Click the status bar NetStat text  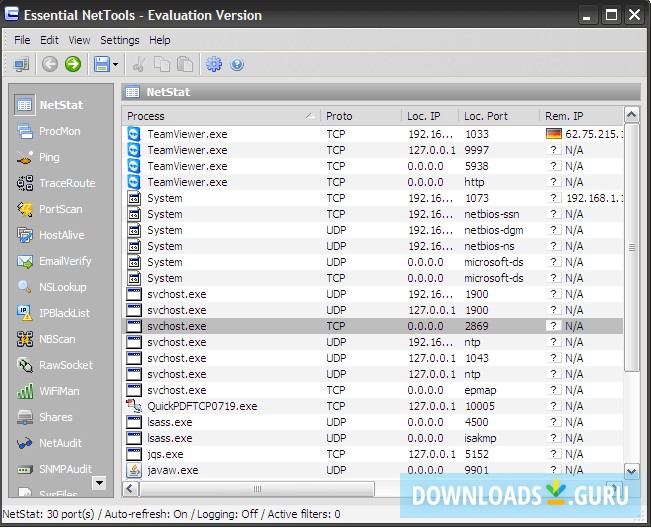pos(171,514)
